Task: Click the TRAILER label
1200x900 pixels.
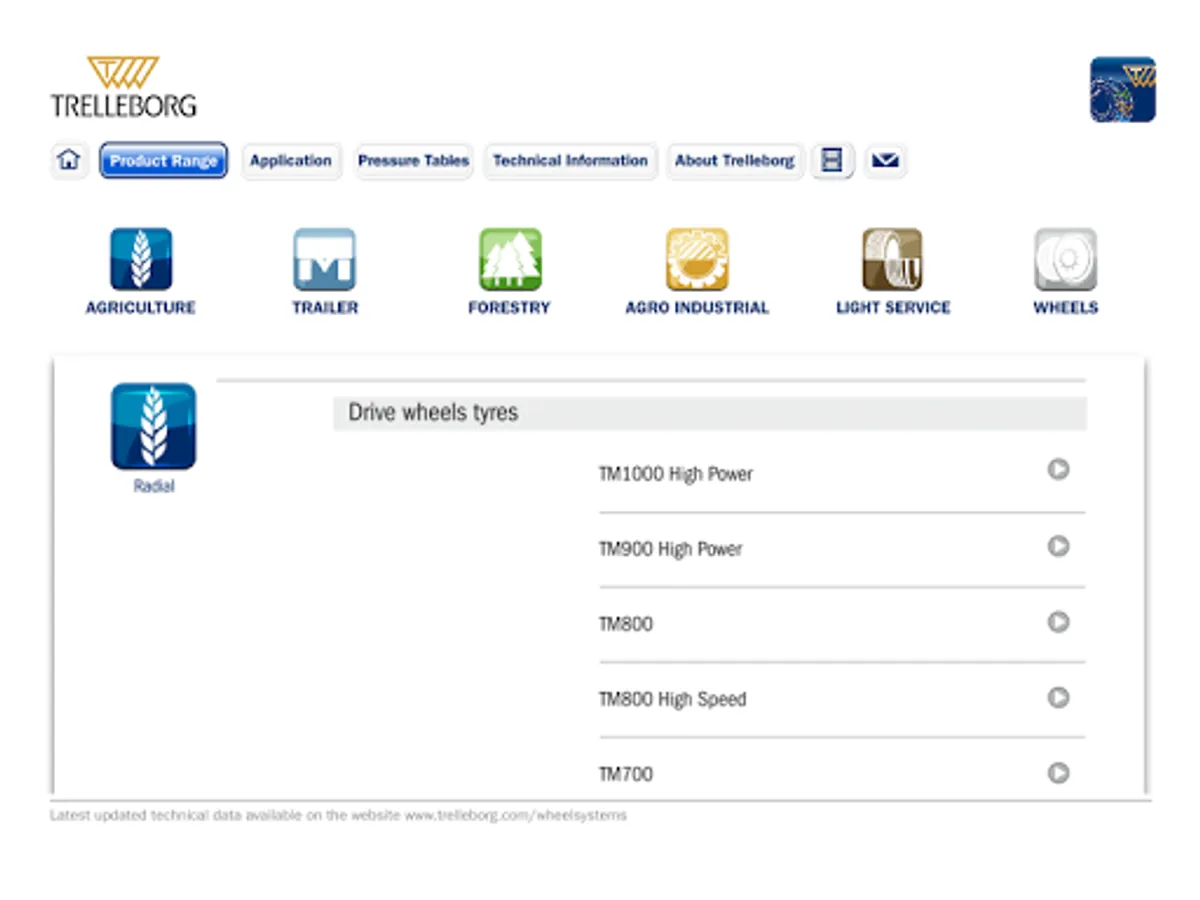Action: 325,308
